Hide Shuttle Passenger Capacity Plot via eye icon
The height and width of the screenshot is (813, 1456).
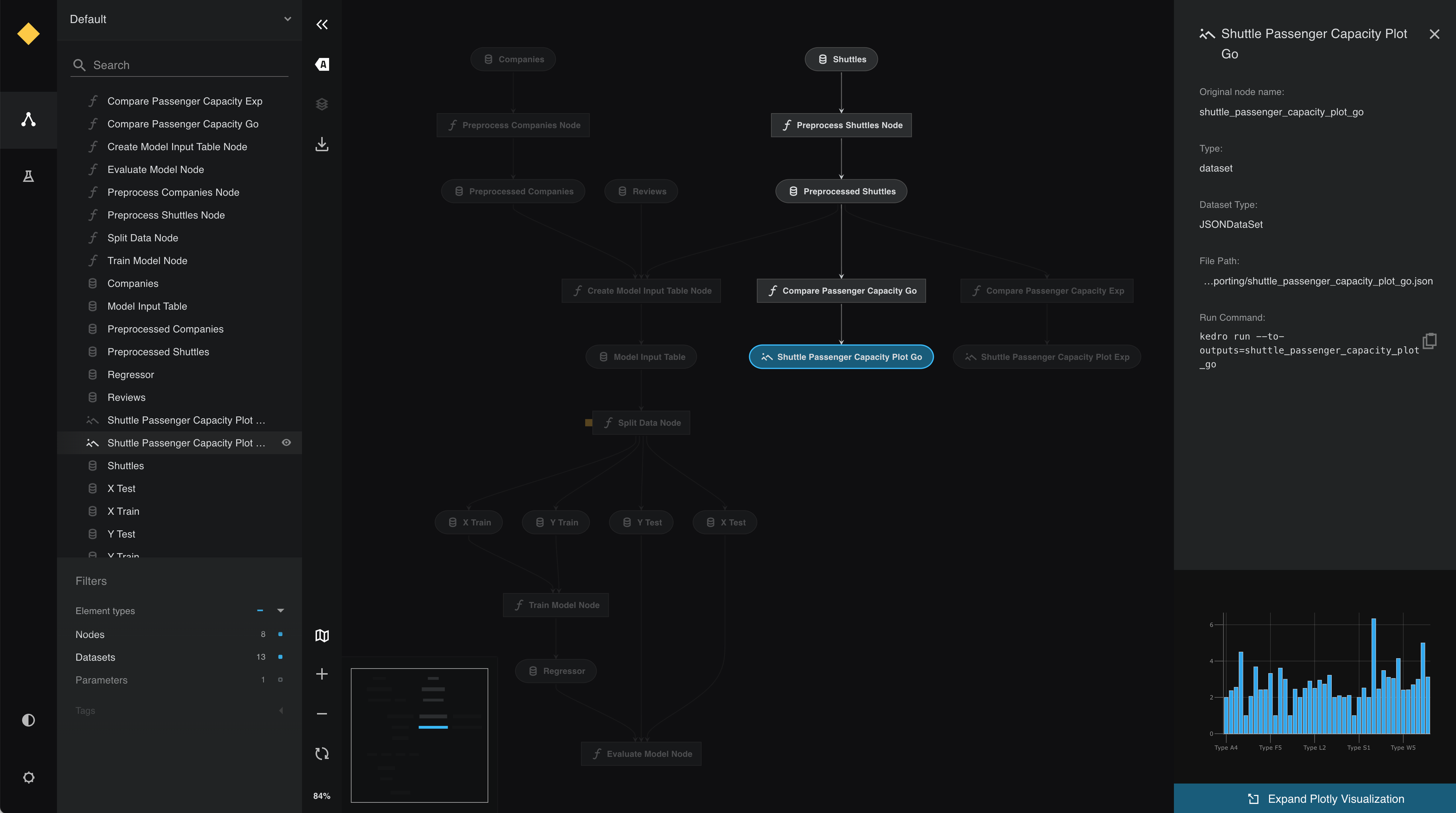click(287, 442)
